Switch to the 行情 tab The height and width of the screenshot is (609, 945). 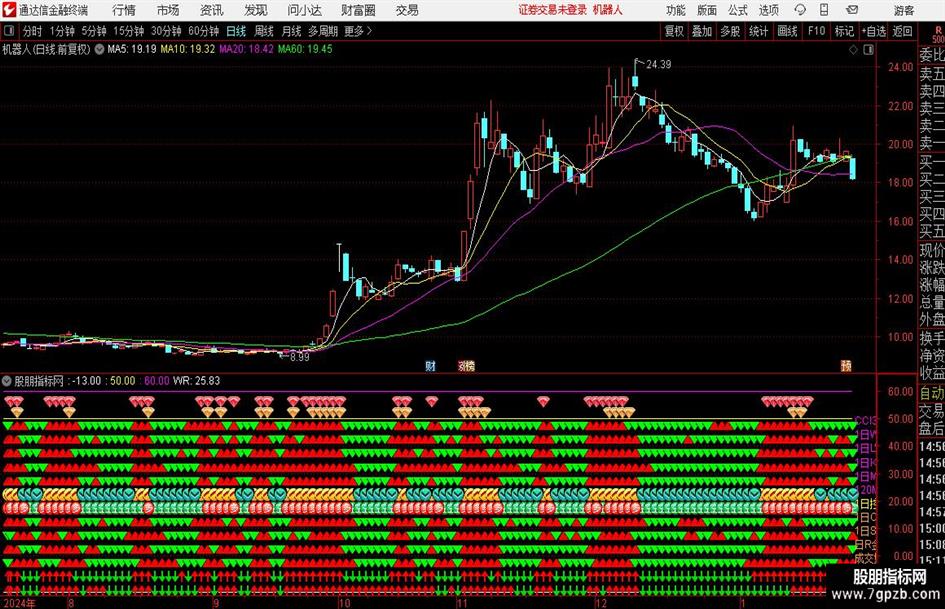[x=124, y=10]
